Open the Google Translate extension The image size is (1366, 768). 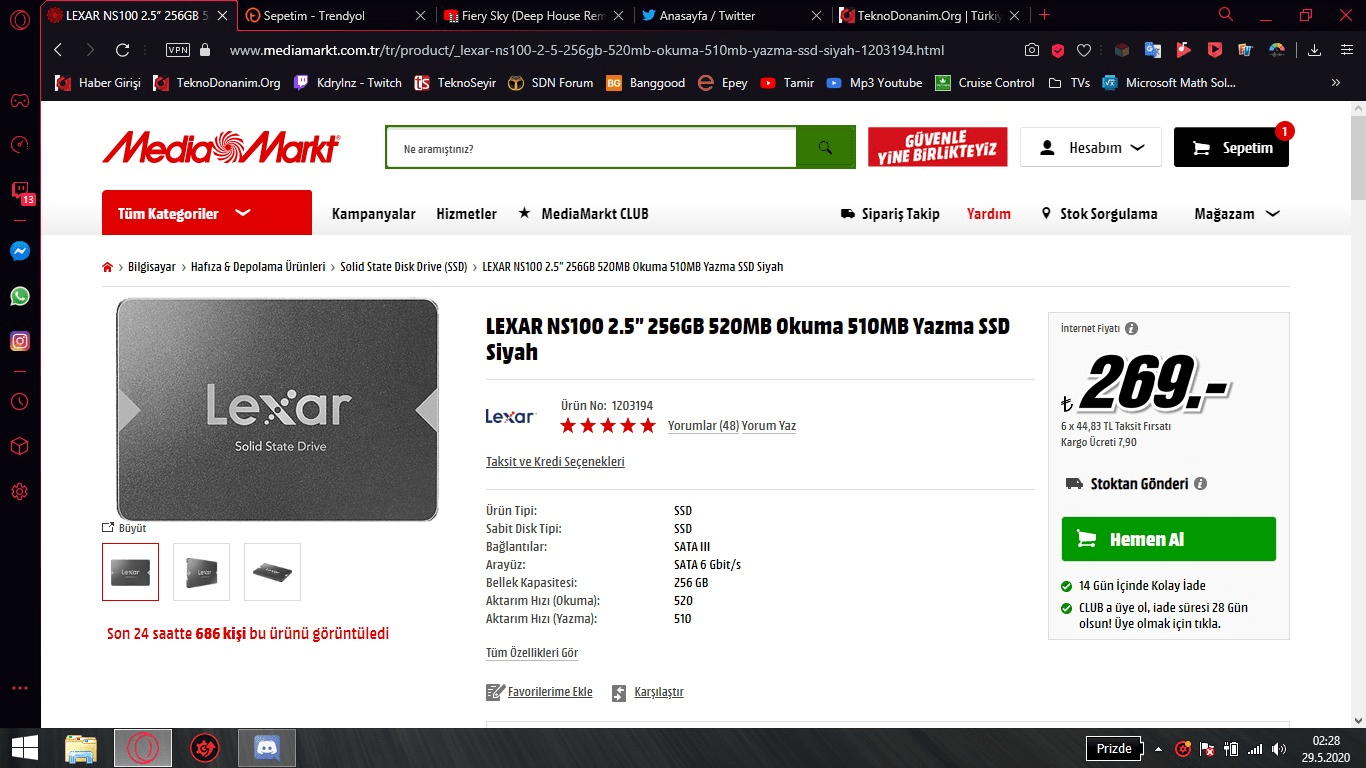pyautogui.click(x=1153, y=50)
